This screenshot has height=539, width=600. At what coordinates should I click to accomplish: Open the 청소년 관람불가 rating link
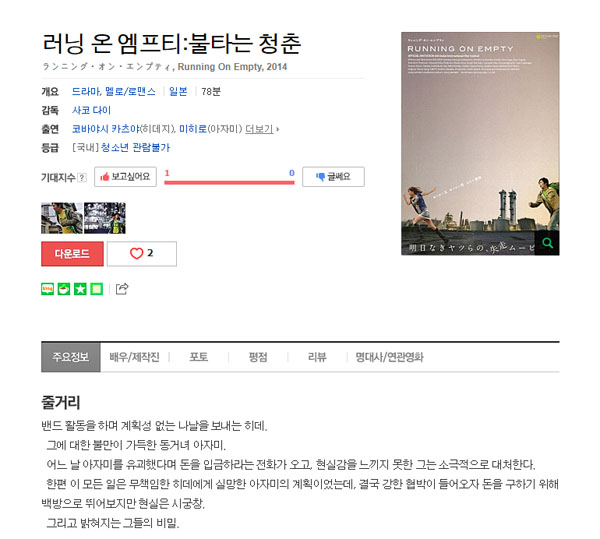click(x=135, y=147)
